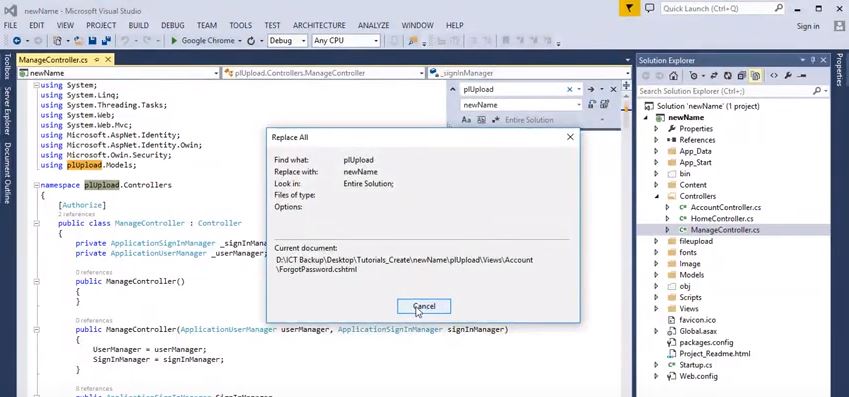Viewport: 849px width, 397px height.
Task: Click the Search Solution Explorer field
Action: click(733, 91)
